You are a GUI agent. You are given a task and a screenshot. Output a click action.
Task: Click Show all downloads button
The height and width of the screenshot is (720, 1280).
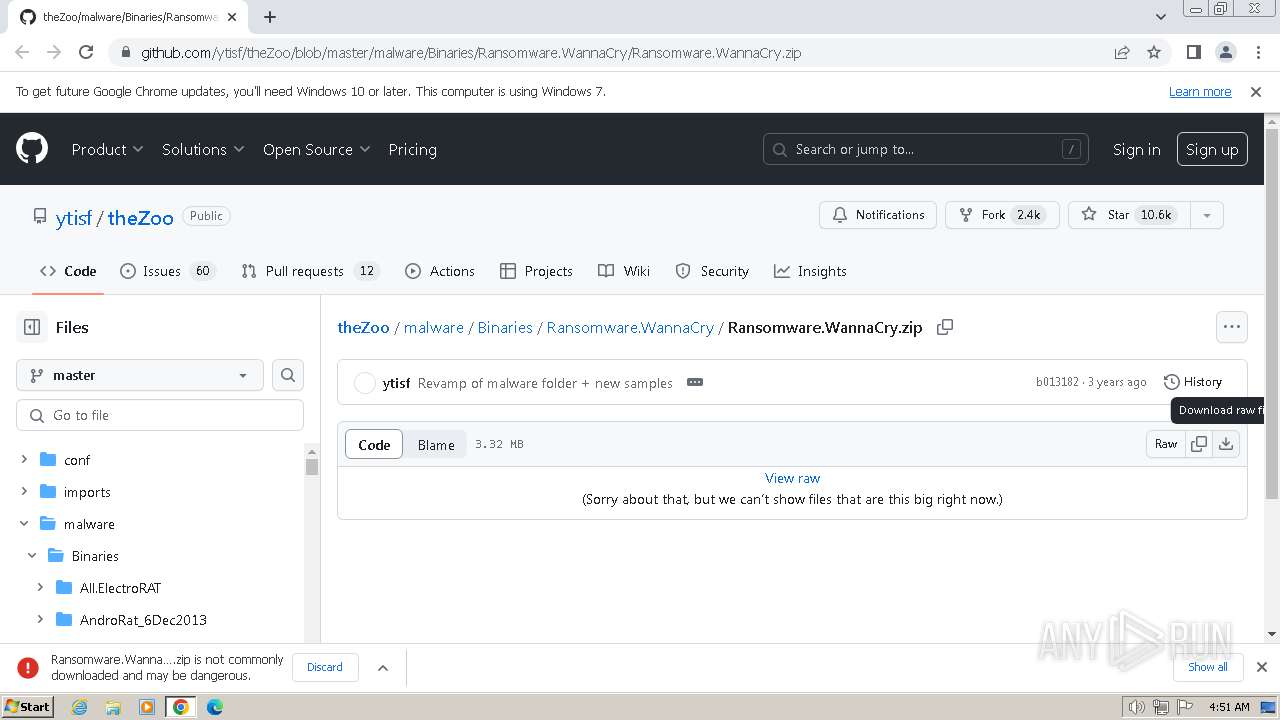pos(1208,667)
